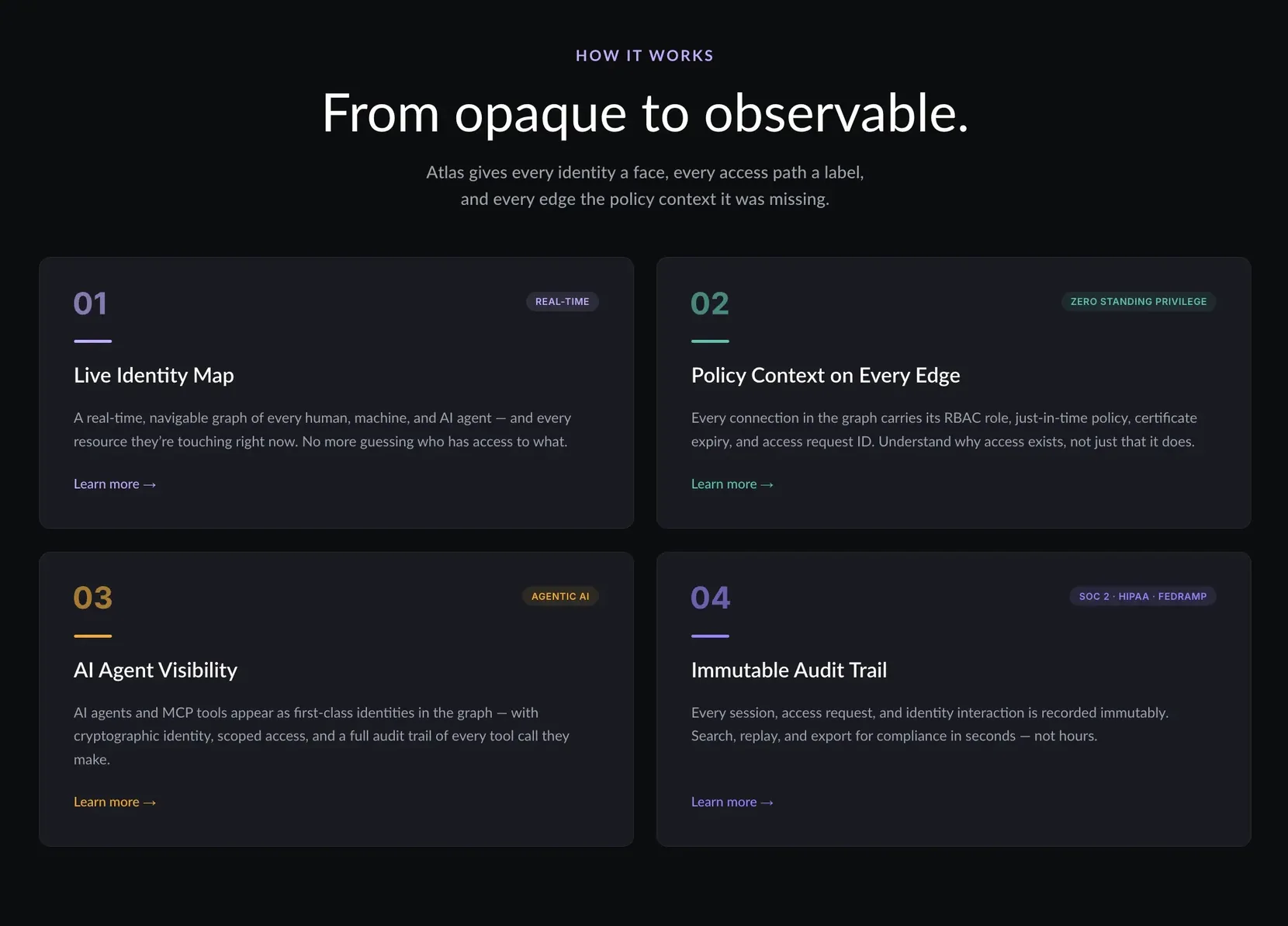
Task: Click the ZERO STANDING PRIVILEGE badge
Action: pyautogui.click(x=1138, y=302)
